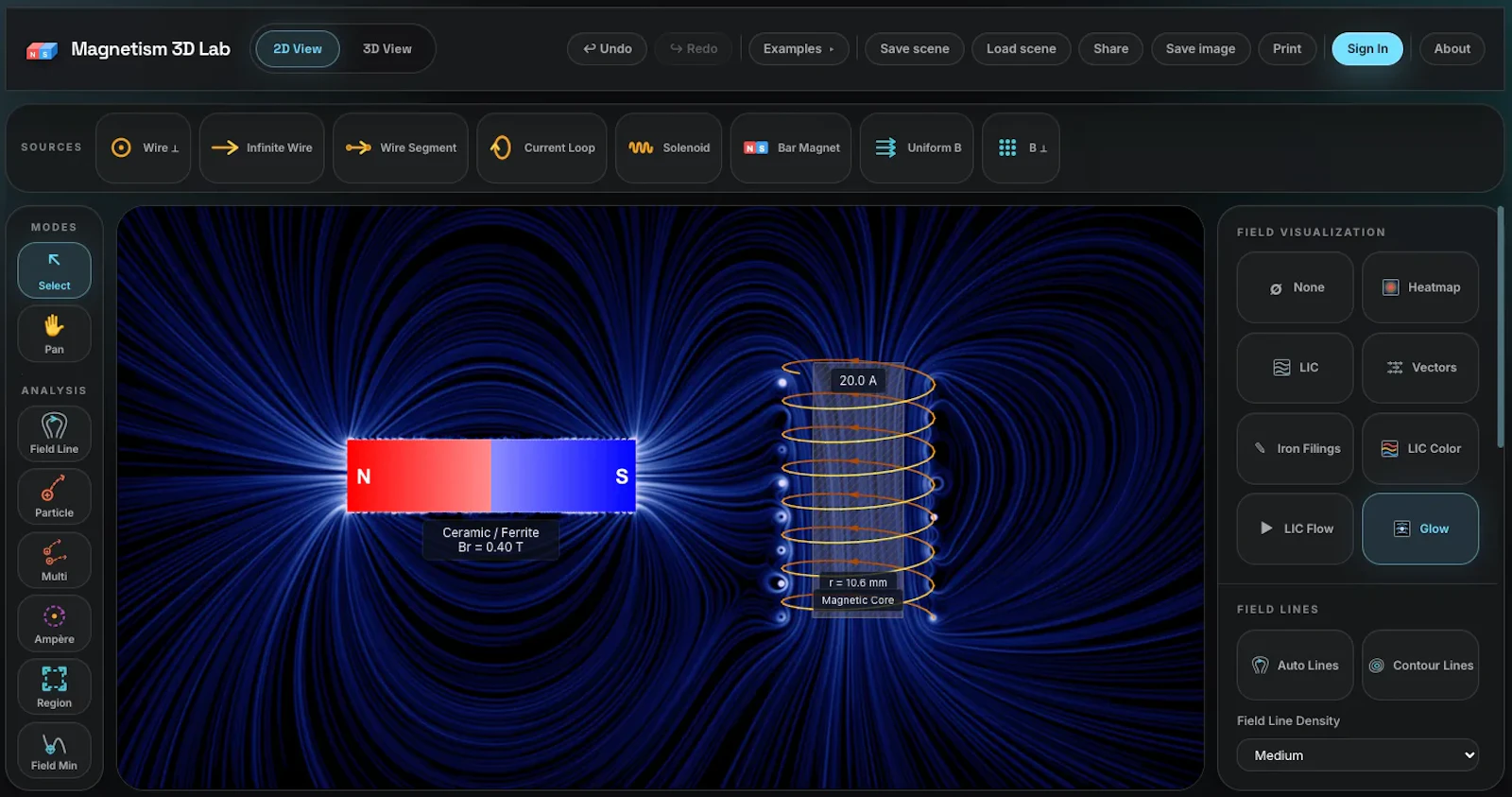Add a Solenoid source
Viewport: 1512px width, 797px height.
(x=669, y=147)
